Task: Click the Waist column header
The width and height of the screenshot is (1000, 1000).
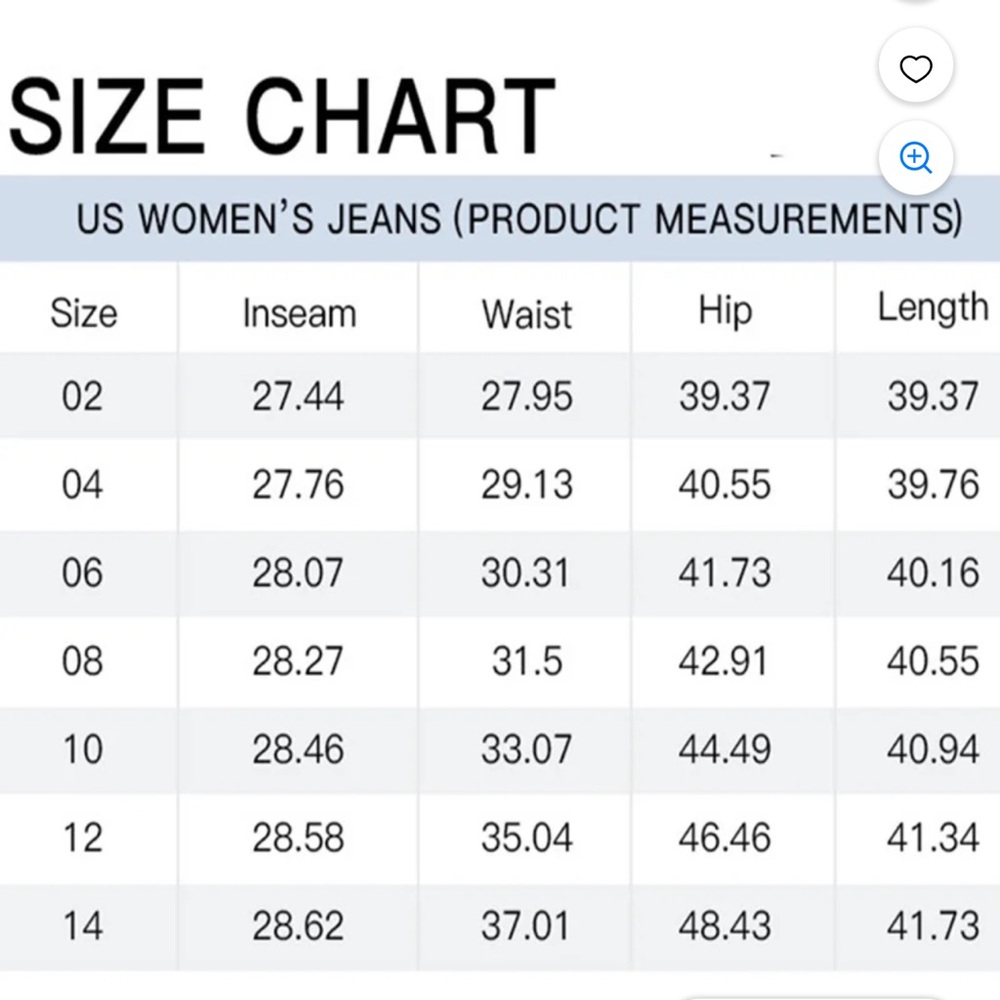Action: 527,314
